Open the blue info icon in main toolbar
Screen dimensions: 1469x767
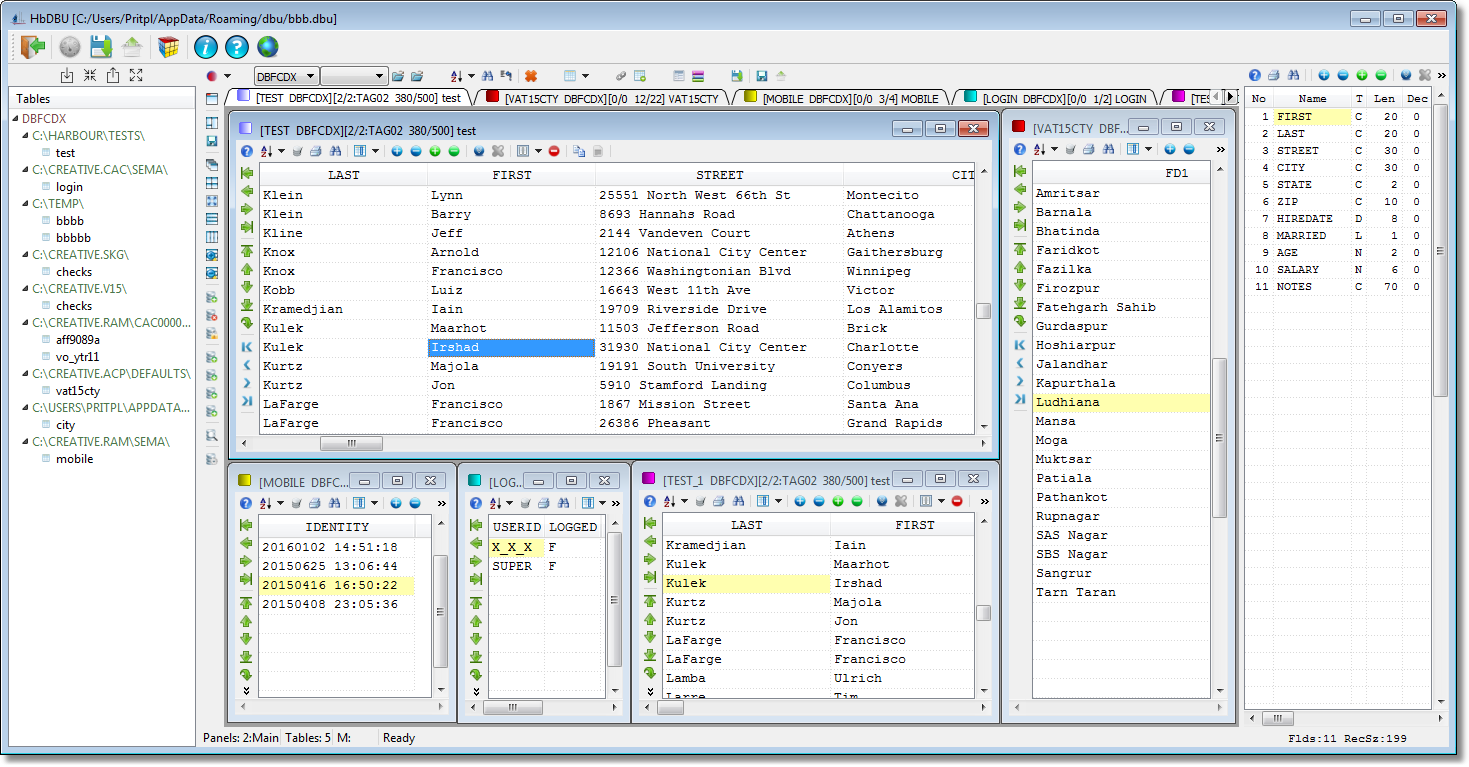pos(205,47)
